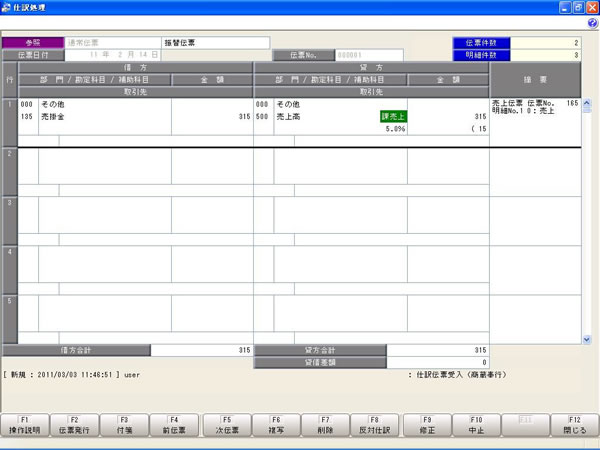This screenshot has width=600, height=450.
Task: Click the debit 金額 column header
Action: pyautogui.click(x=212, y=80)
